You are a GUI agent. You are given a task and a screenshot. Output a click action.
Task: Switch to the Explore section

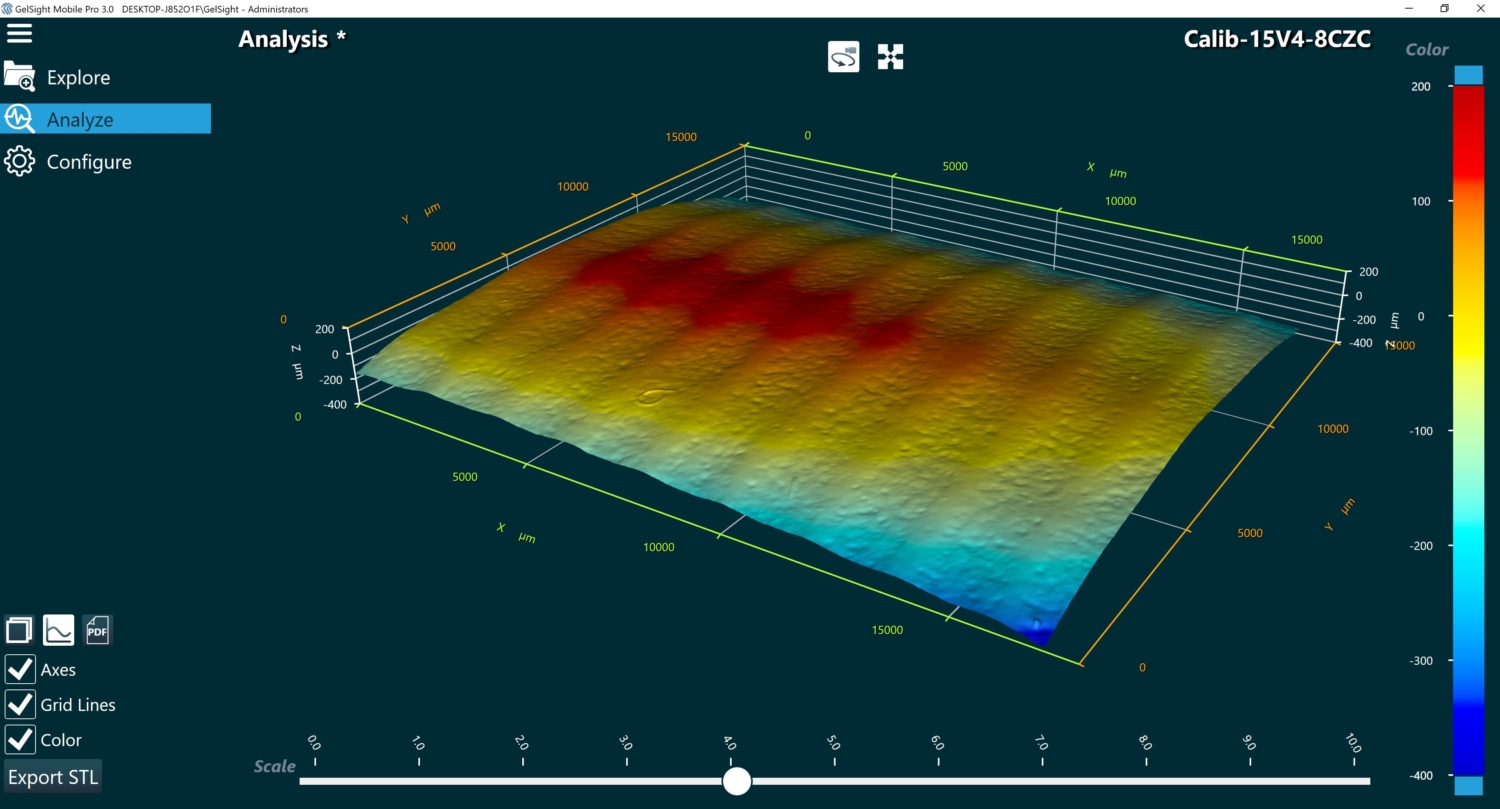pos(79,76)
